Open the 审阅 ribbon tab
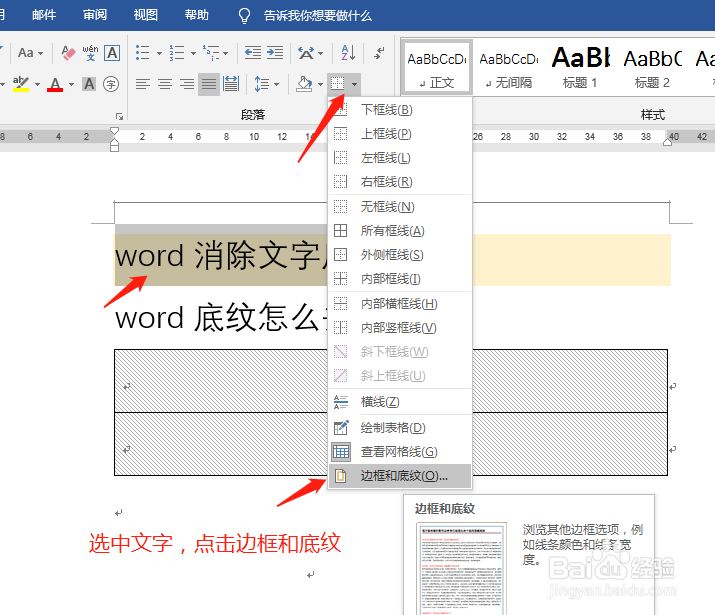This screenshot has height=615, width=715. [x=95, y=15]
